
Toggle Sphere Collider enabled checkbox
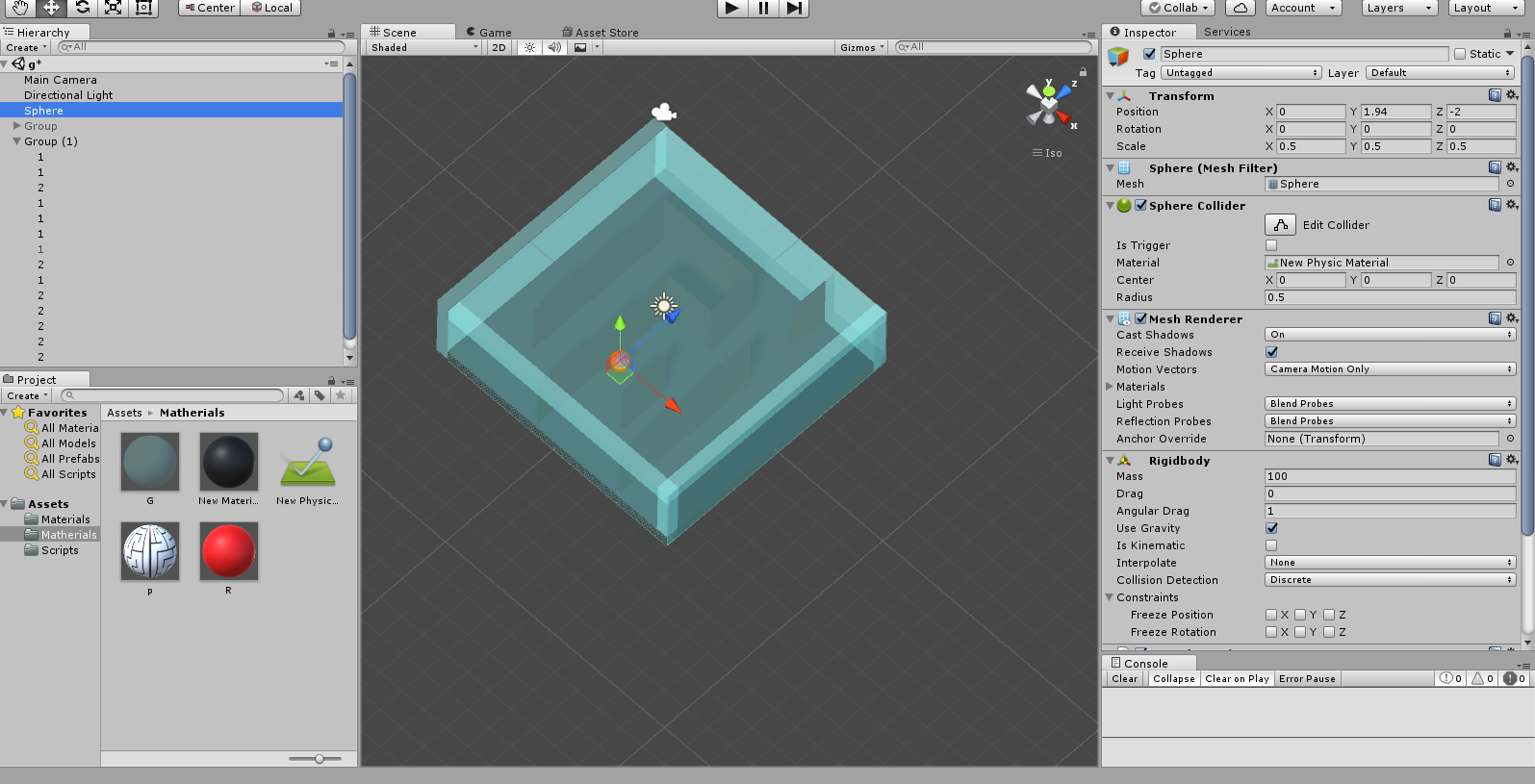coord(1140,205)
